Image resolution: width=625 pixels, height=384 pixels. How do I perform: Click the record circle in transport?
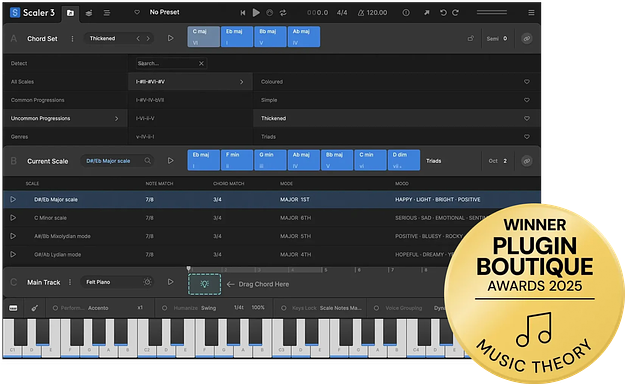(269, 13)
